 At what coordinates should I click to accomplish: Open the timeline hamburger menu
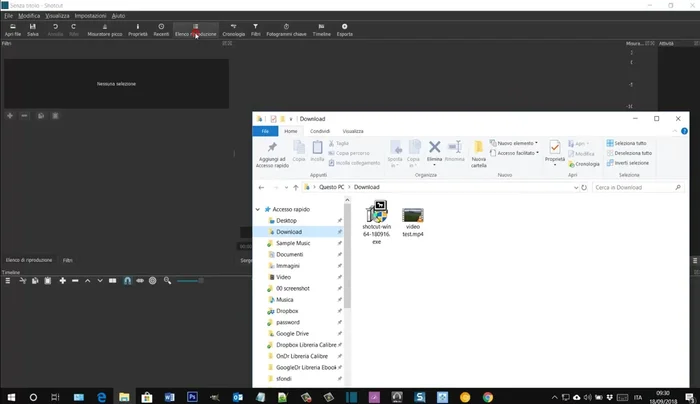click(6, 281)
